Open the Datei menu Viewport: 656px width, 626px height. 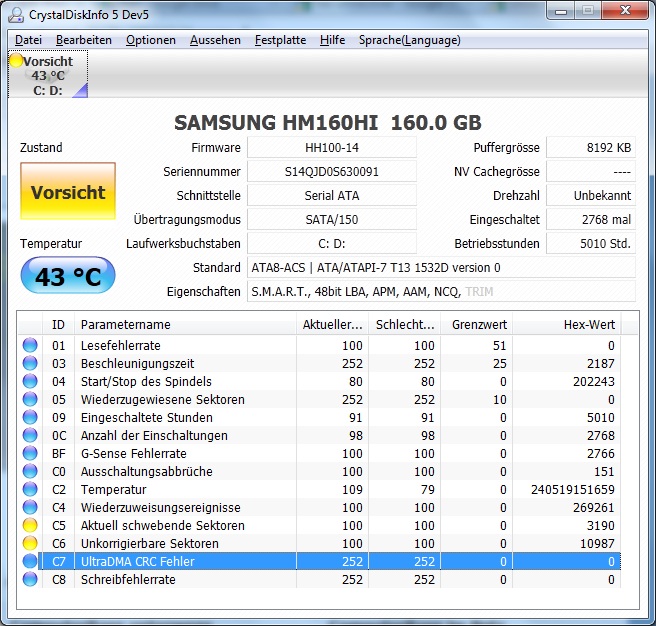28,40
